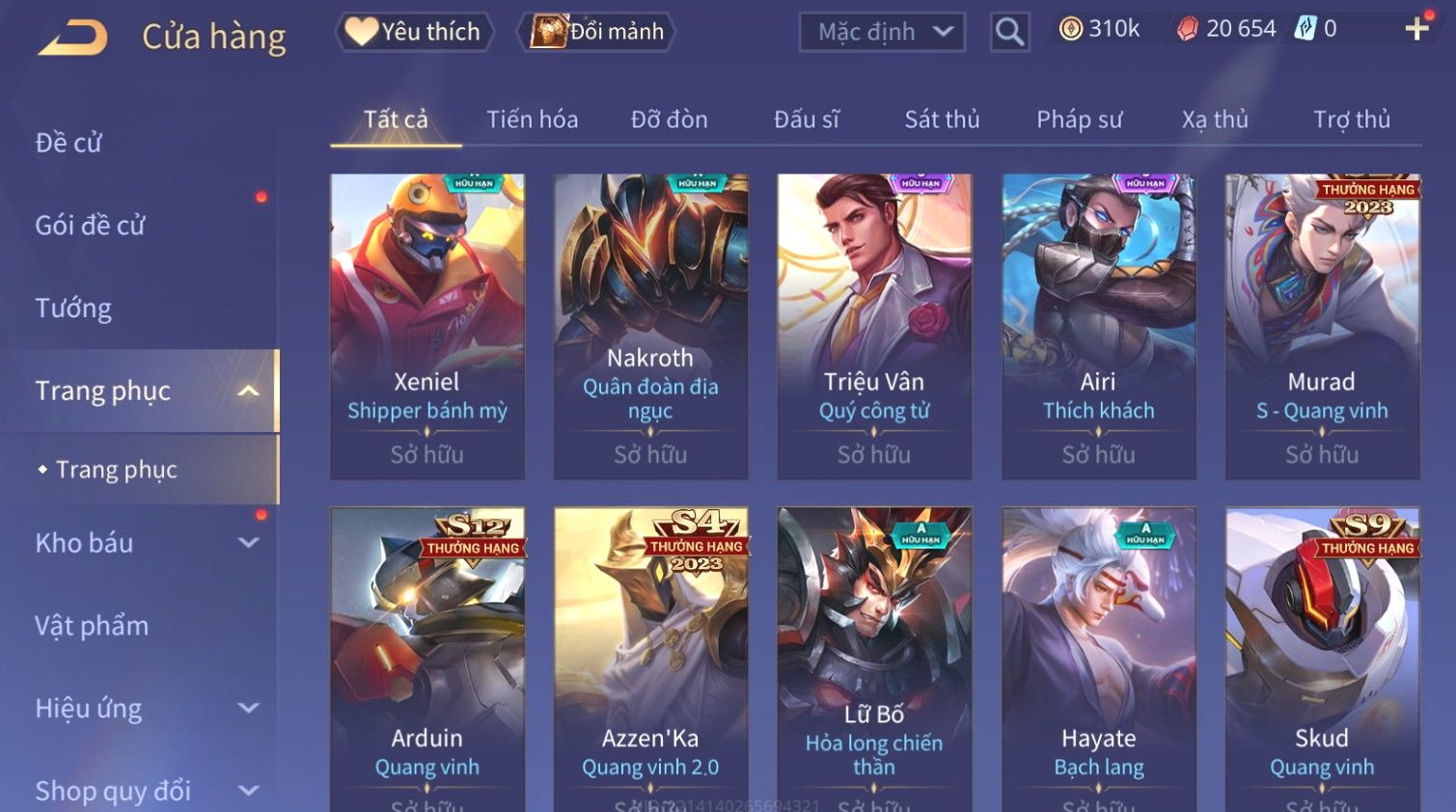Click the back arrow icon
Viewport: 1456px width, 812px height.
coord(73,38)
